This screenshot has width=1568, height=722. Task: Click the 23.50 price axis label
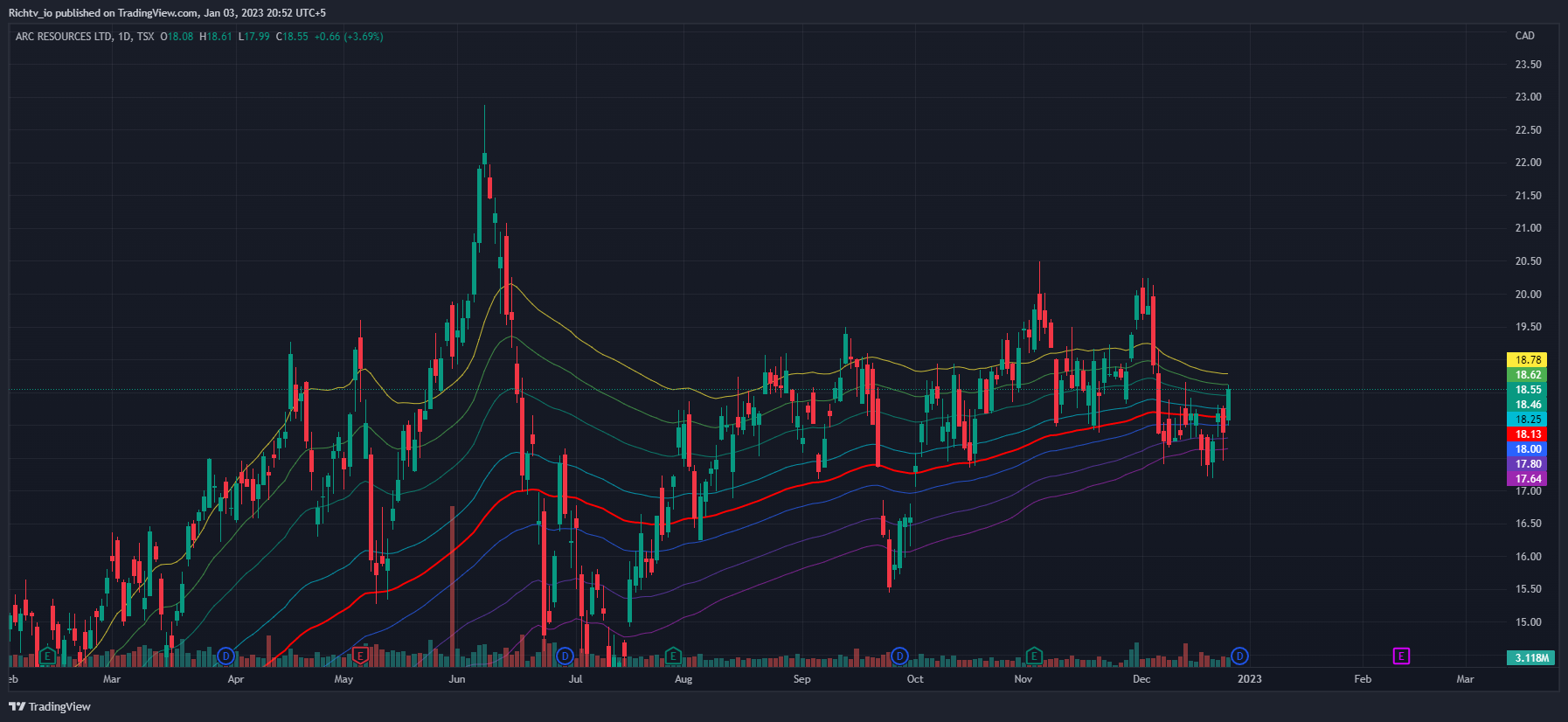1528,65
